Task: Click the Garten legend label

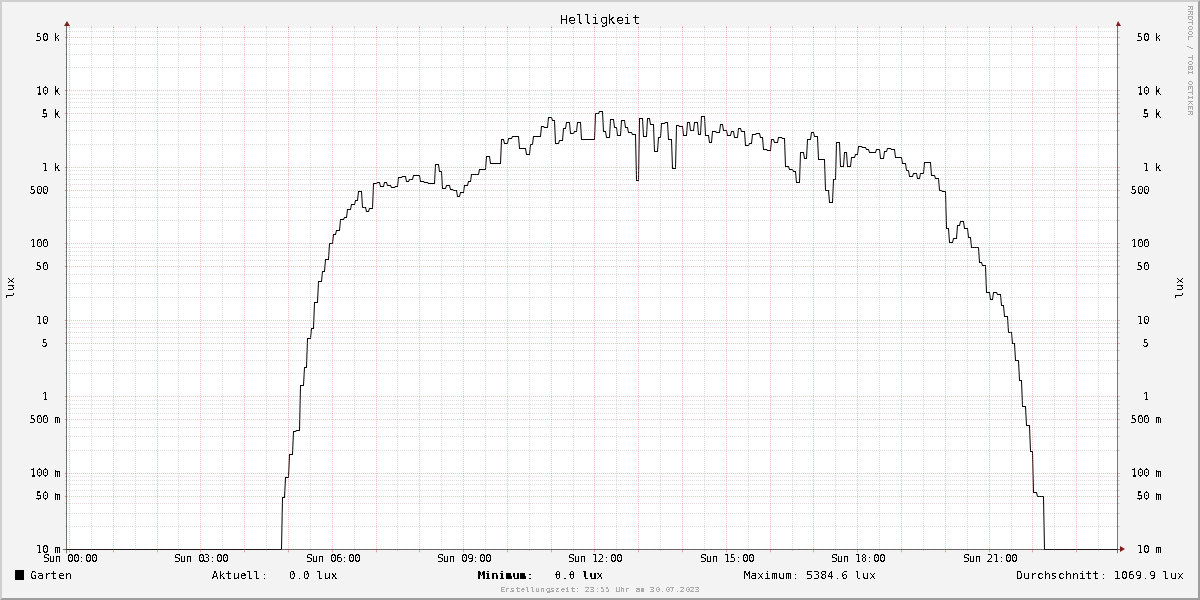Action: (51, 575)
